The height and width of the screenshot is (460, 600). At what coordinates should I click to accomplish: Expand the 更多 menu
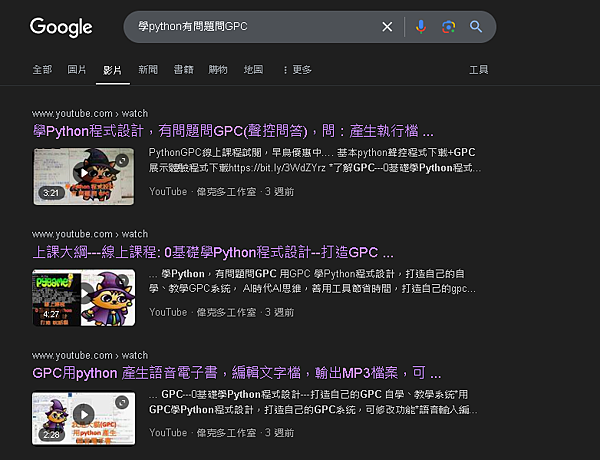click(297, 70)
